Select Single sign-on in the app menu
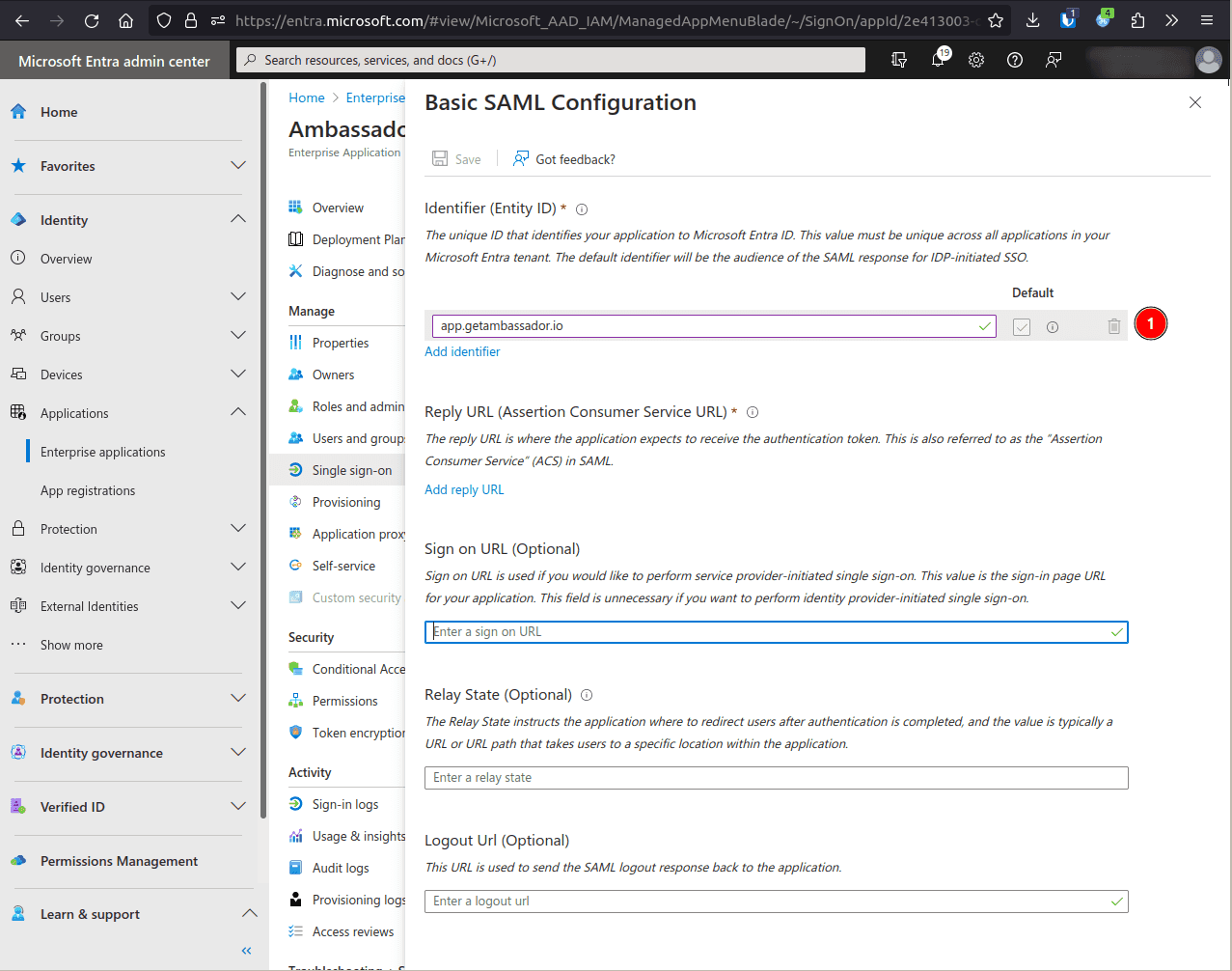The height and width of the screenshot is (971, 1232). click(x=352, y=470)
